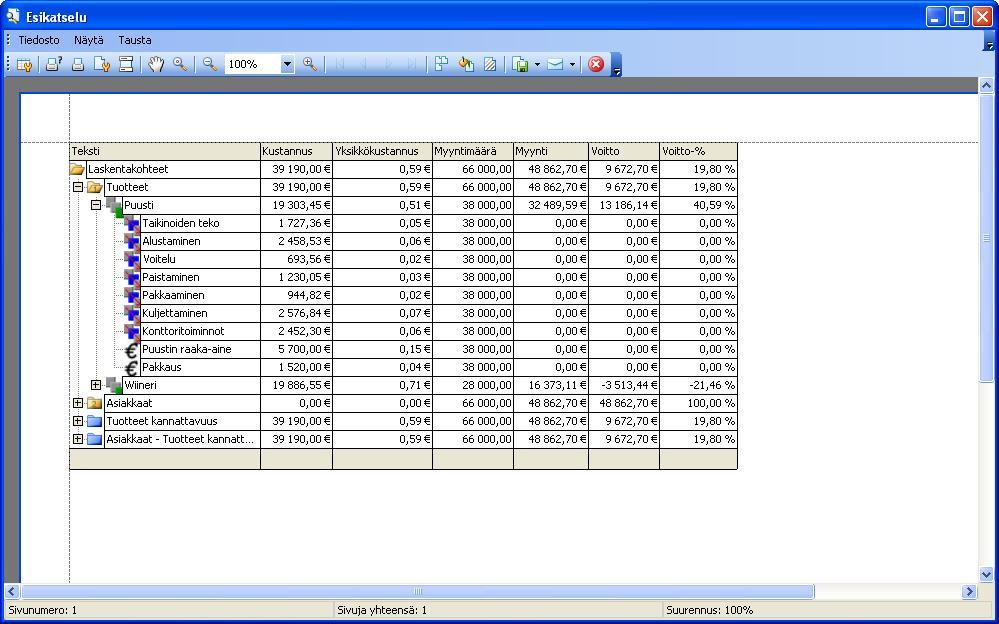Image resolution: width=999 pixels, height=624 pixels.
Task: Select the Alustaminen row label
Action: pyautogui.click(x=171, y=242)
